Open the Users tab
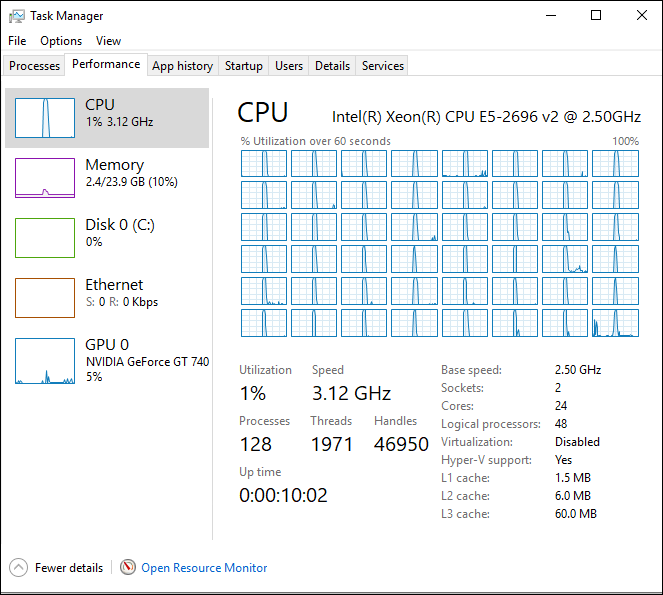The width and height of the screenshot is (663, 595). click(289, 66)
